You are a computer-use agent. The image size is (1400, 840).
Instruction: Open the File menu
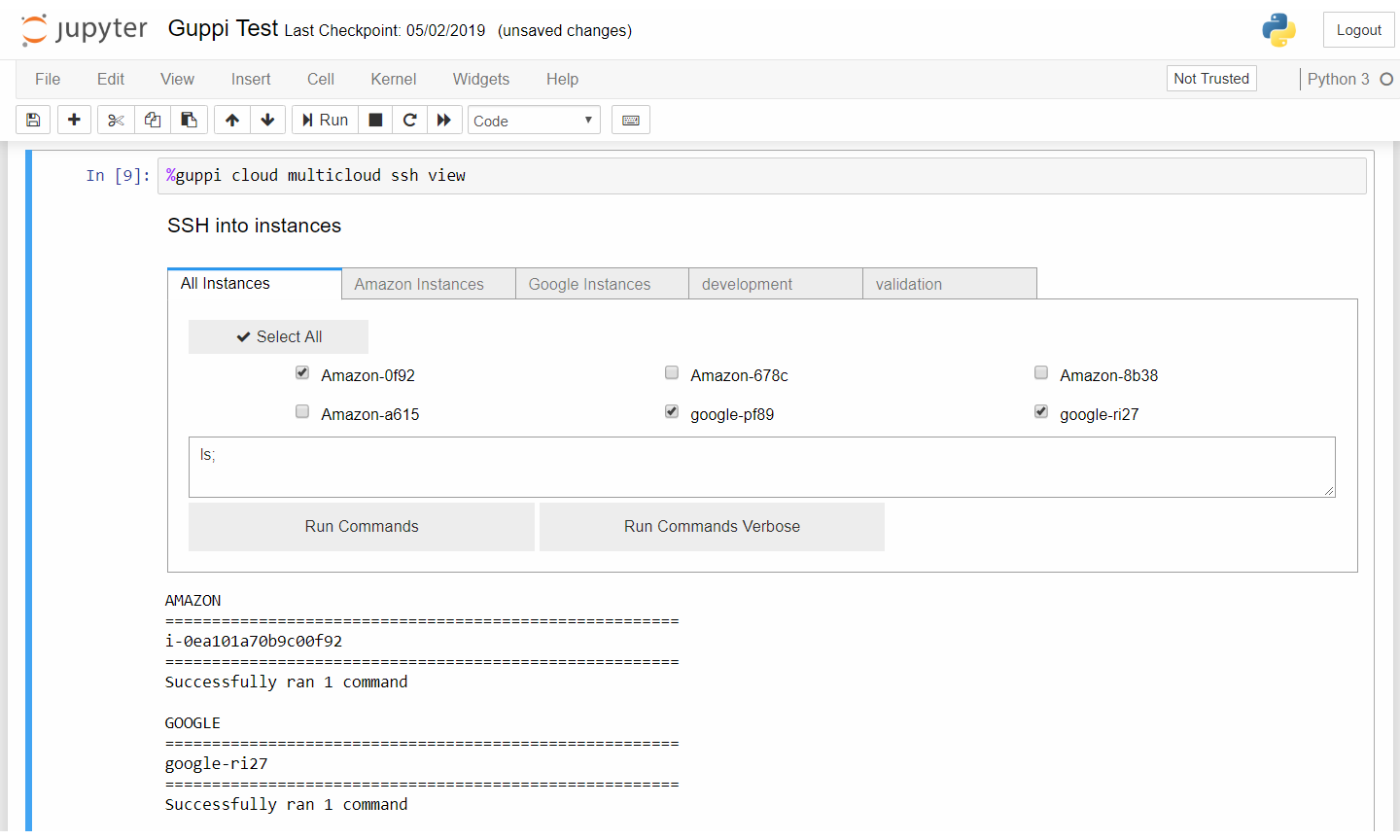[48, 79]
